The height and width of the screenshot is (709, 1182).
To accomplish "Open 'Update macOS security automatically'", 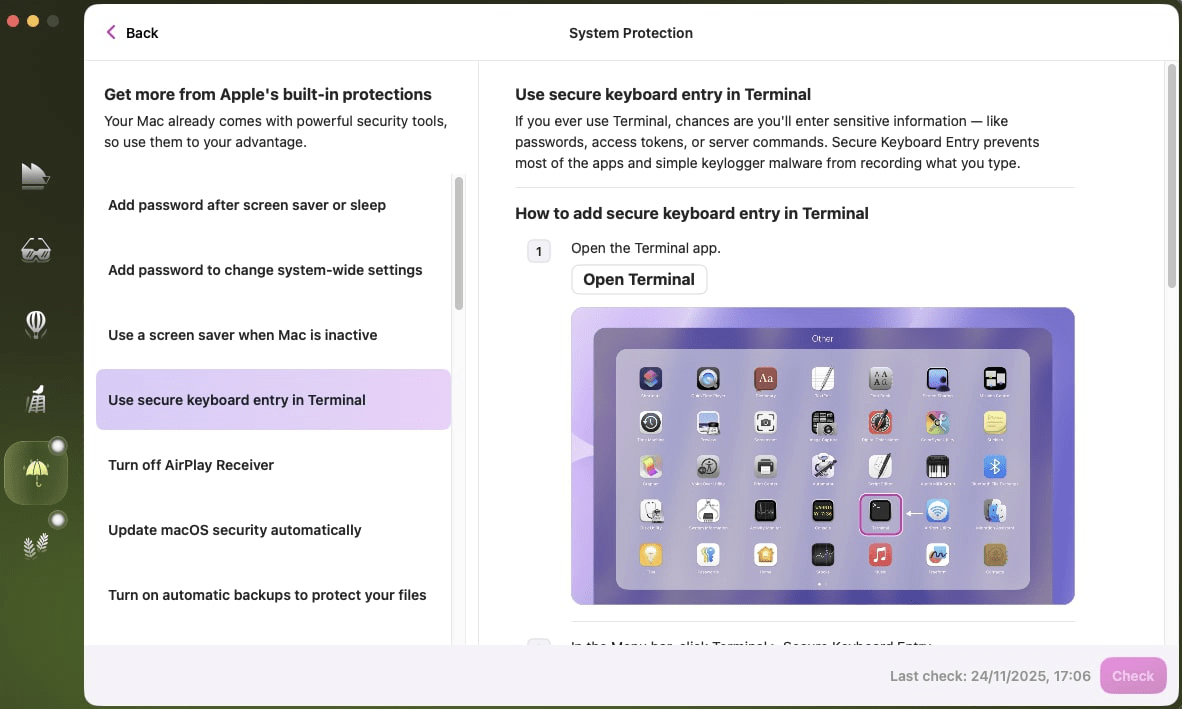I will (x=235, y=529).
